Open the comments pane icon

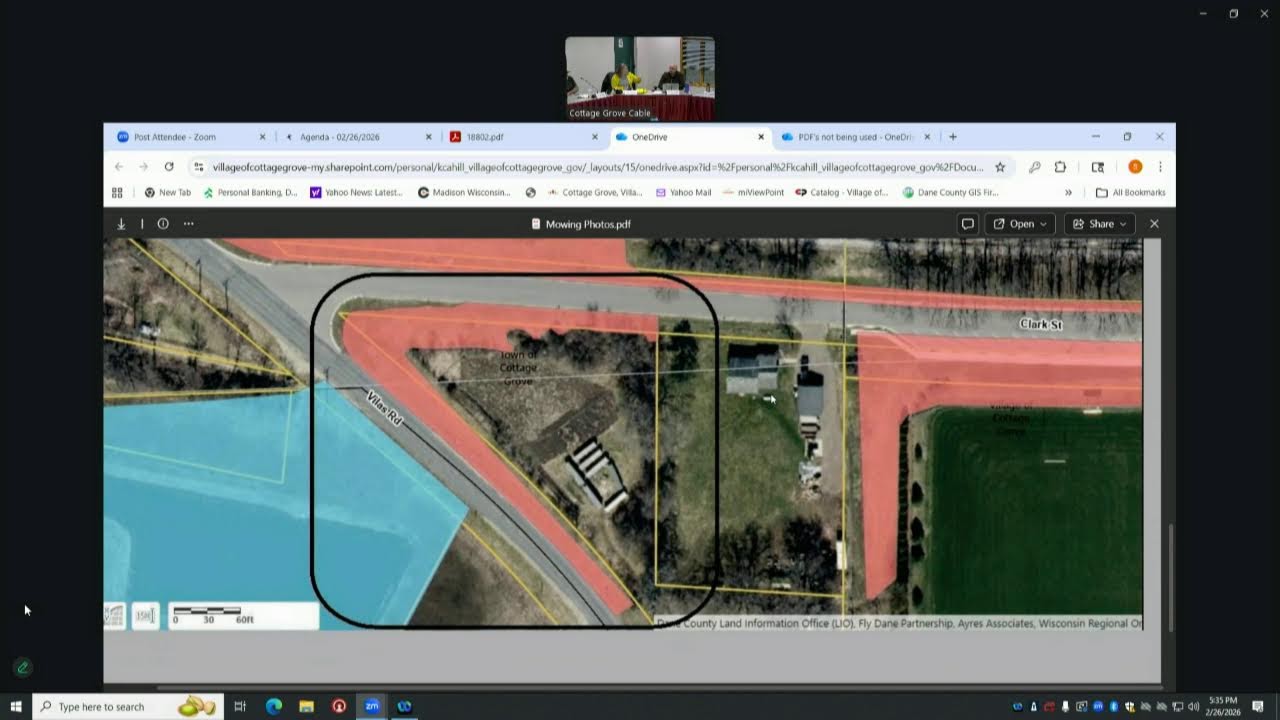[x=967, y=224]
